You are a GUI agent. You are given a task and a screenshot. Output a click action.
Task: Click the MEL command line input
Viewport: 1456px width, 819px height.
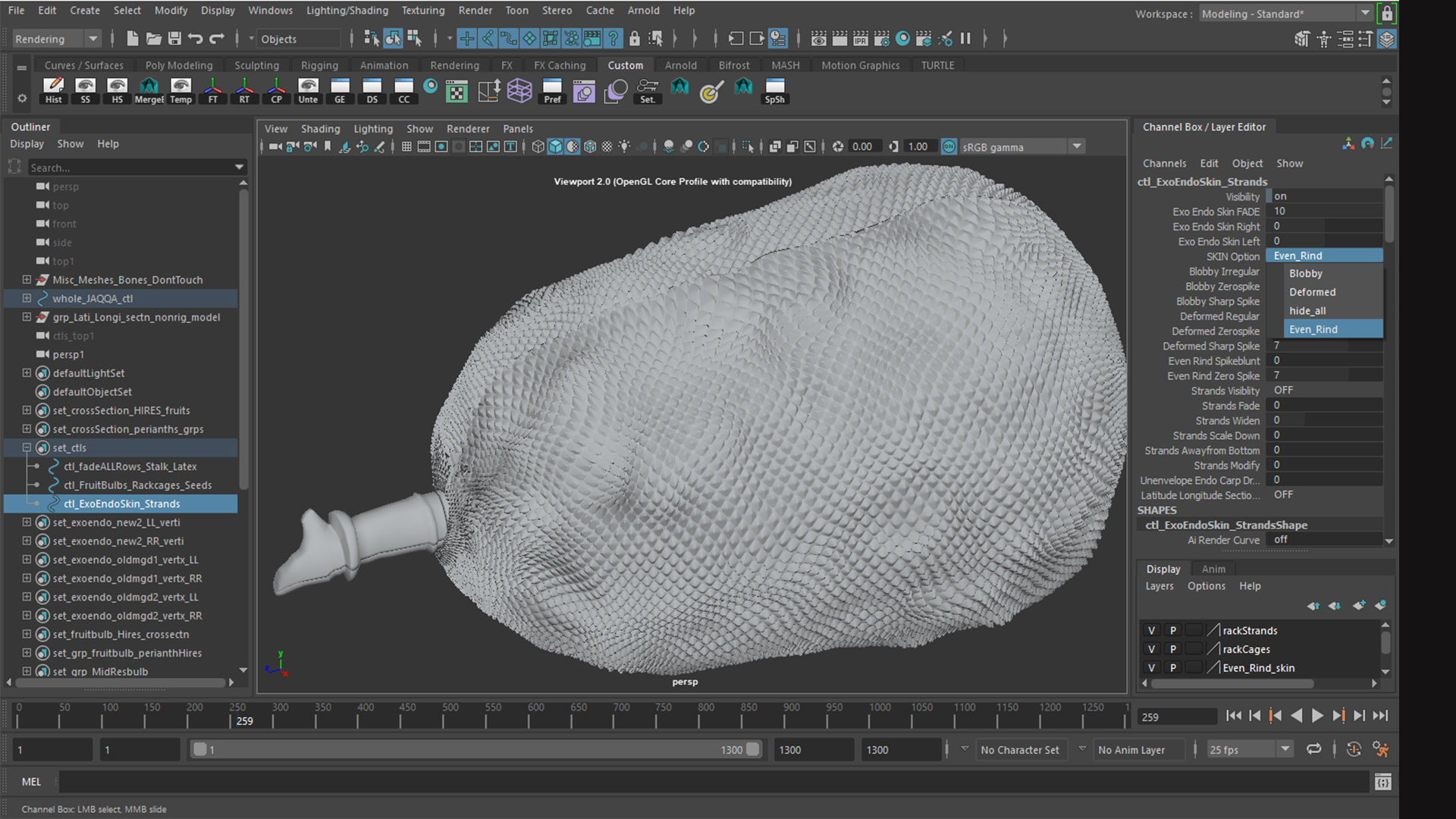click(x=714, y=782)
